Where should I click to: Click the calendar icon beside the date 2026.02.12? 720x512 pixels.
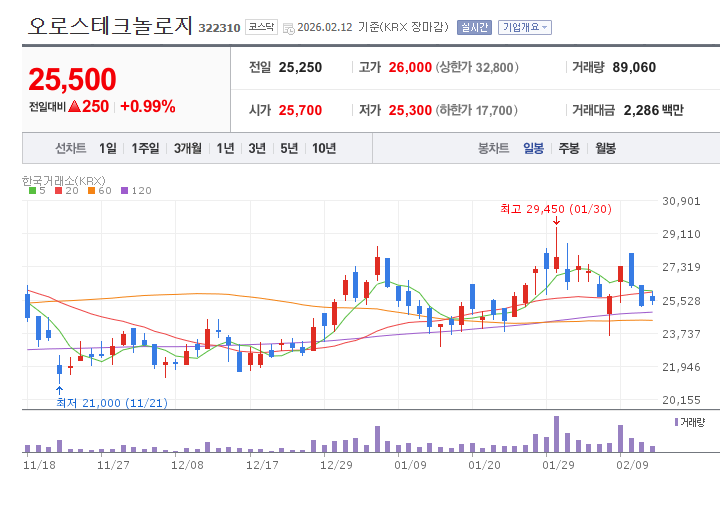[288, 28]
